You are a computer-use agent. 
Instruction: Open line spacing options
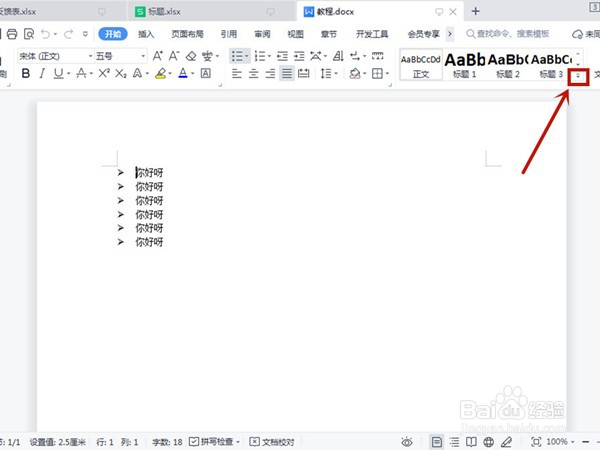coord(326,73)
